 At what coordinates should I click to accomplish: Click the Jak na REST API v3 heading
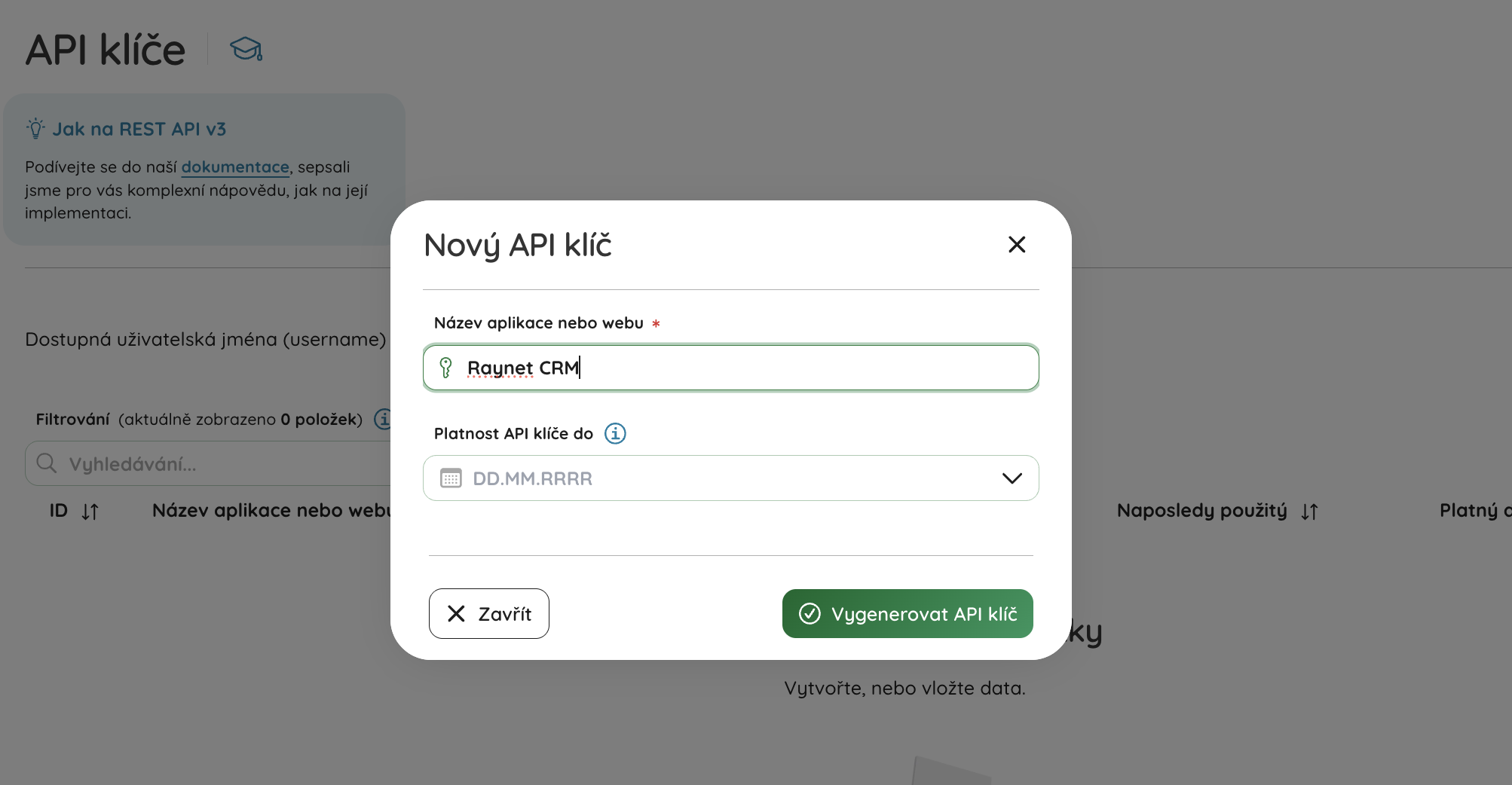(139, 129)
